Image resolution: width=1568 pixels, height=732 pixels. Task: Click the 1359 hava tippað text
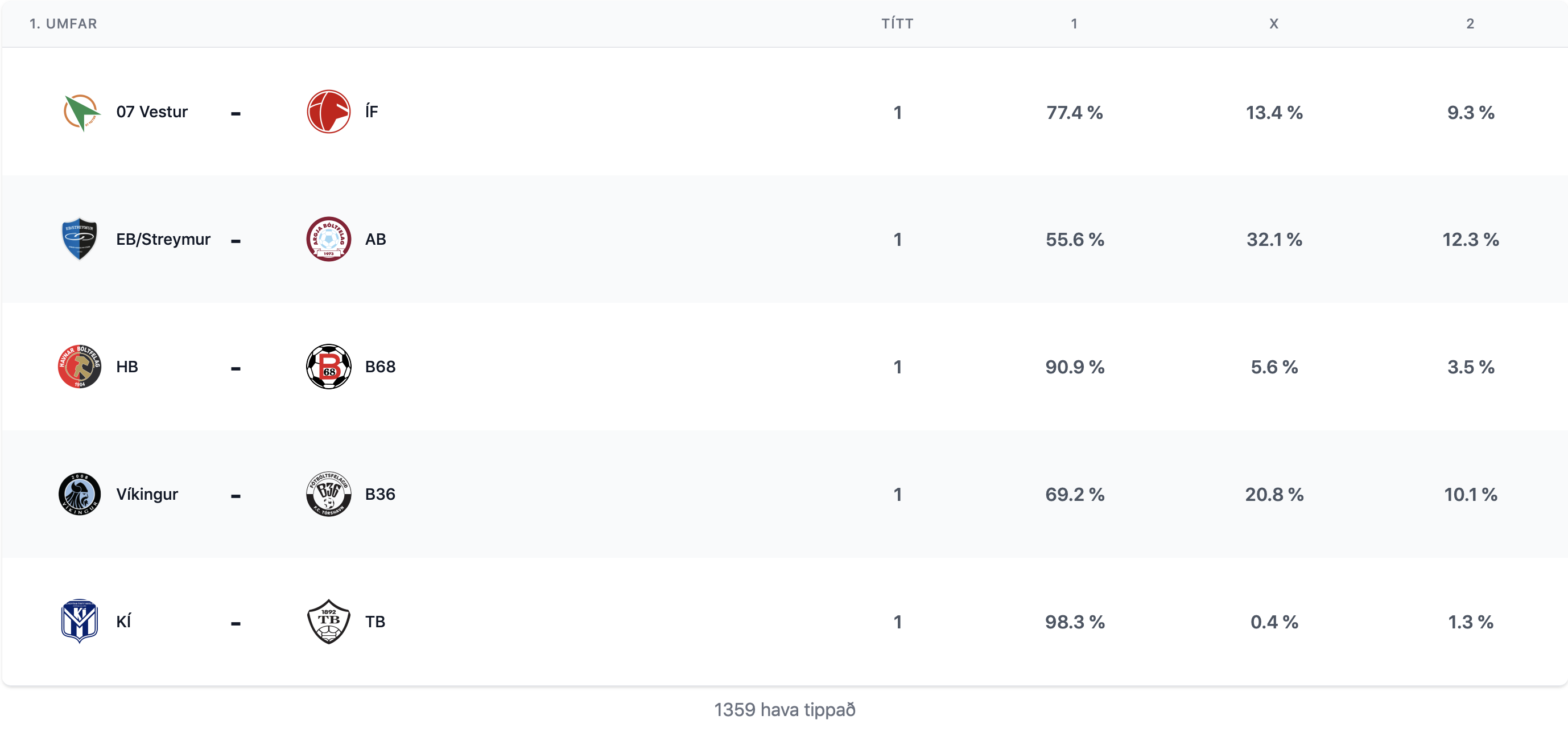tap(785, 709)
